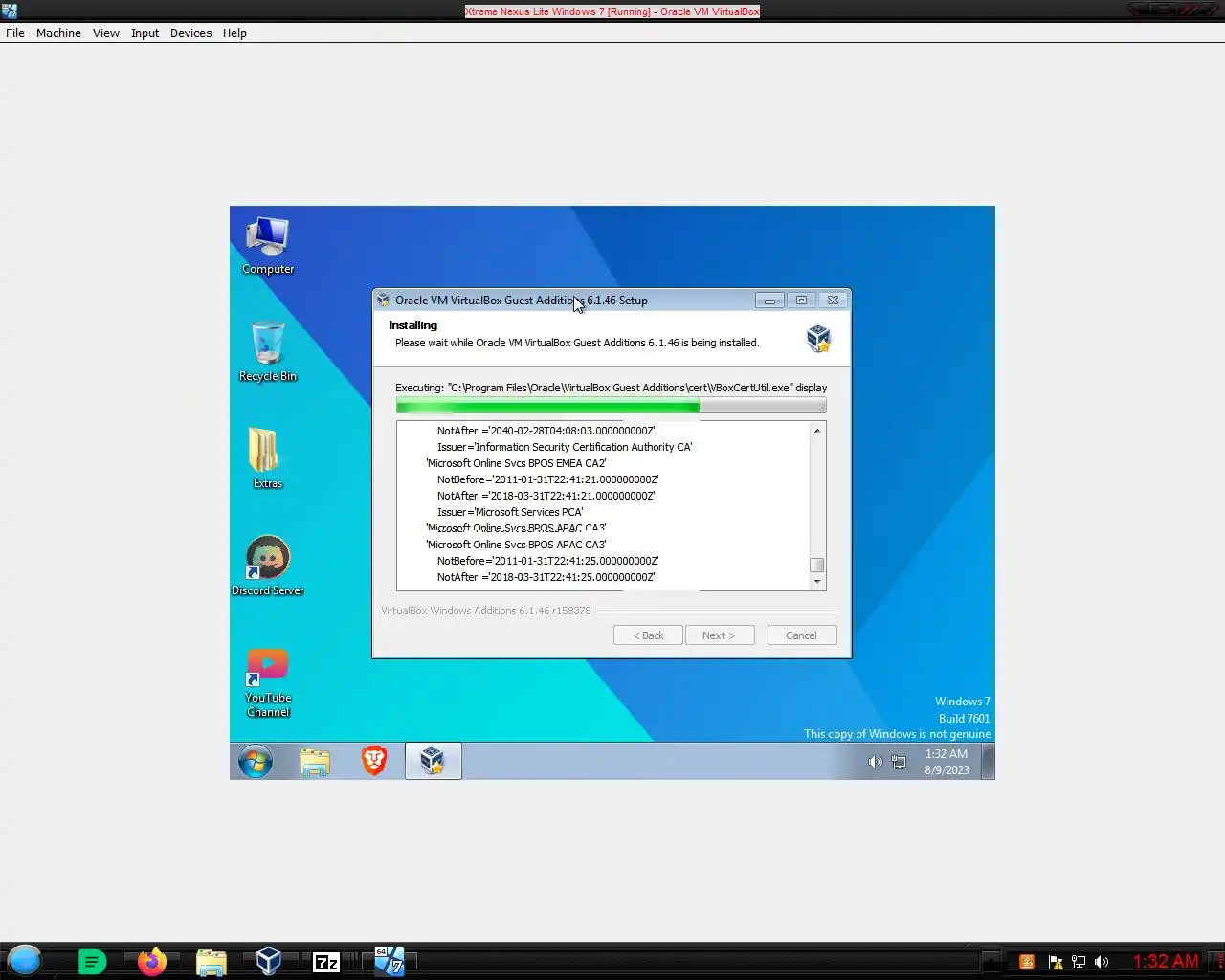Image resolution: width=1225 pixels, height=980 pixels.
Task: Open the host volume tray icon
Action: click(x=1102, y=962)
